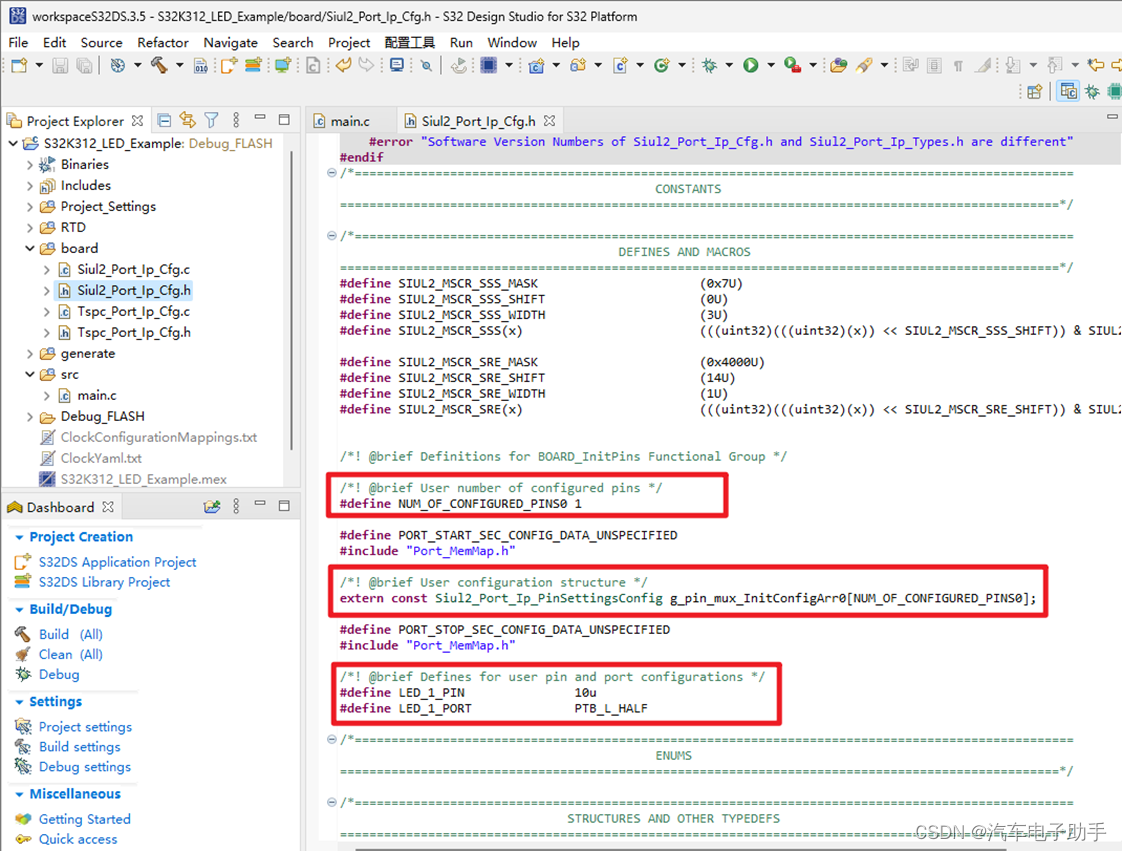The width and height of the screenshot is (1122, 851).
Task: Click the New wizard toolbar icon
Action: (19, 66)
